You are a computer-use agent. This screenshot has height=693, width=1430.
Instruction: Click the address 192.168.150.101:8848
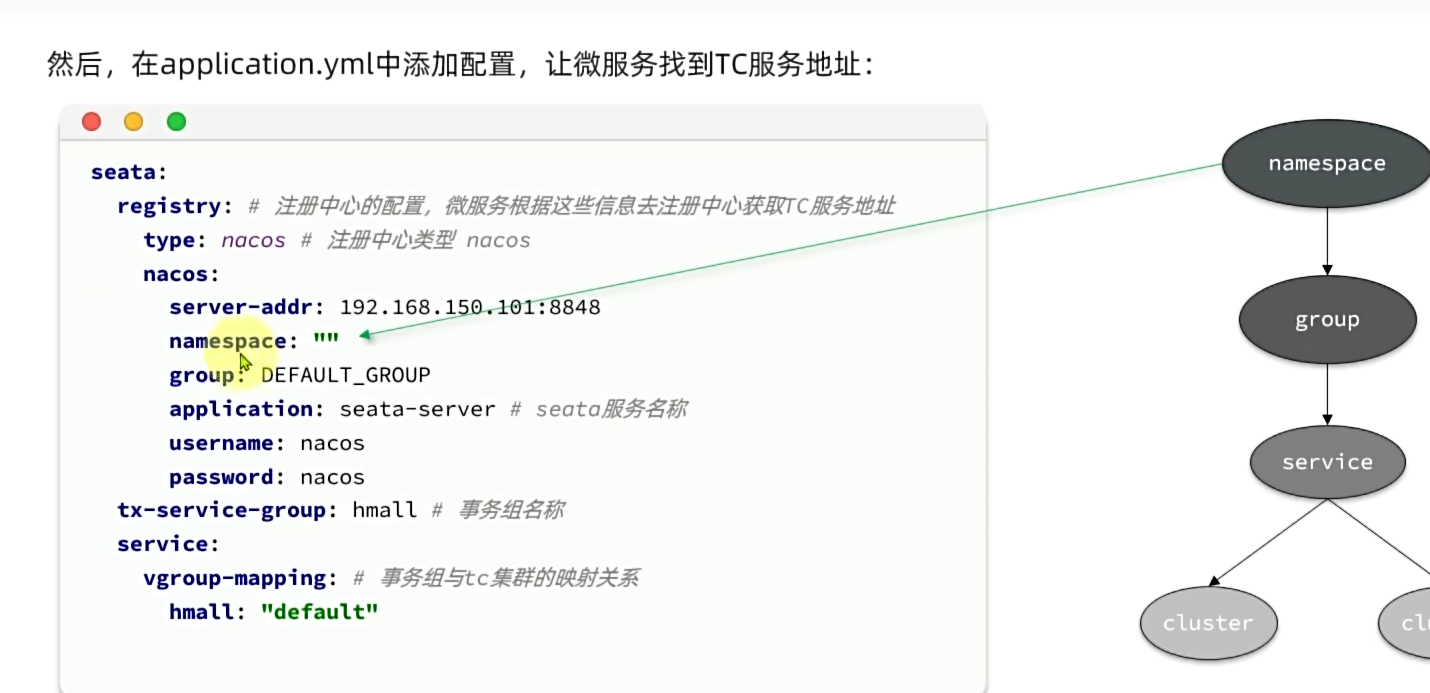[470, 307]
